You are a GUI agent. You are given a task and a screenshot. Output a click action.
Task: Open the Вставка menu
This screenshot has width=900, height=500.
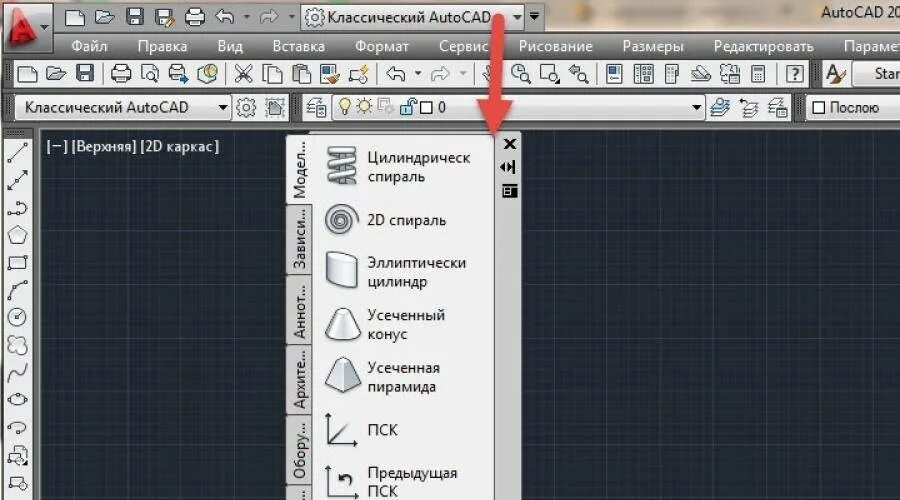[298, 46]
